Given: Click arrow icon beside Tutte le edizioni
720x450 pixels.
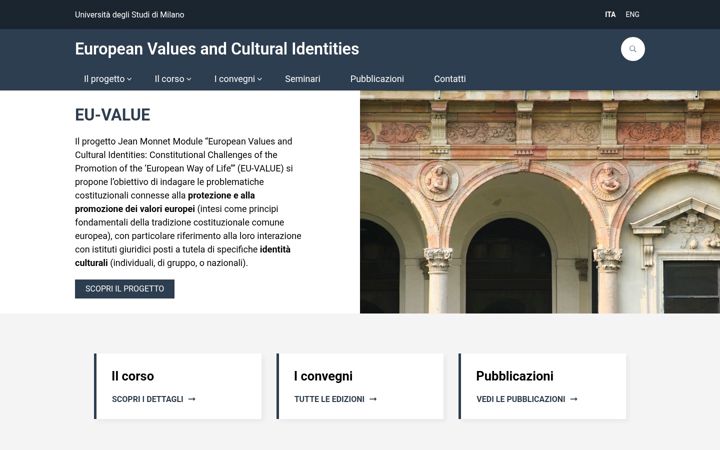Looking at the screenshot, I should [373, 399].
